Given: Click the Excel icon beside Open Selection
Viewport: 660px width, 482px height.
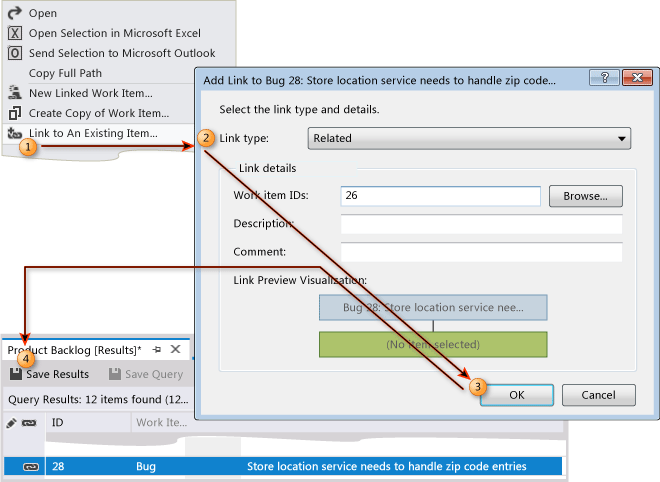Looking at the screenshot, I should (x=15, y=33).
